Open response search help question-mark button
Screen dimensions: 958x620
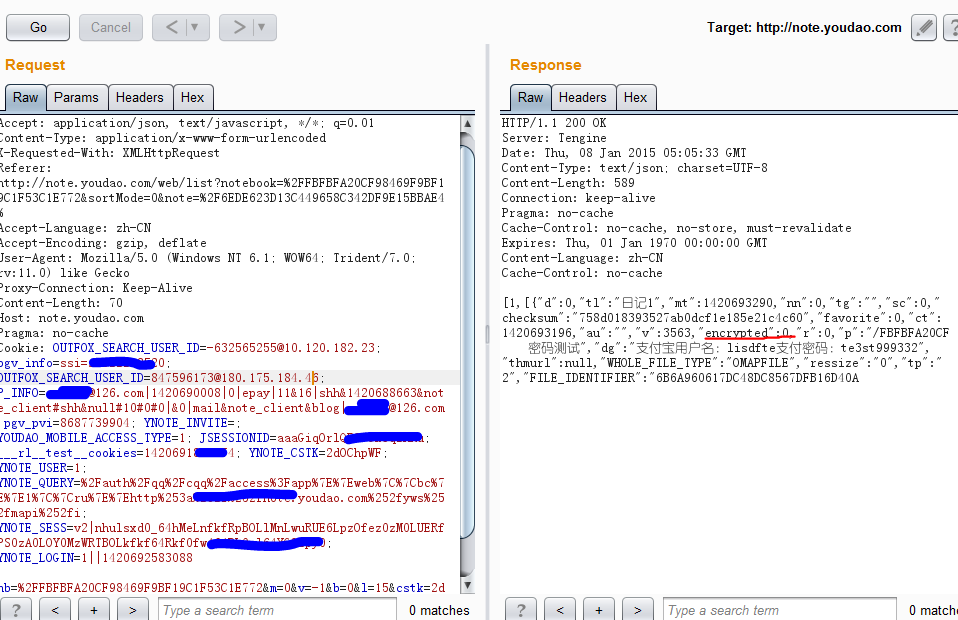[521, 610]
